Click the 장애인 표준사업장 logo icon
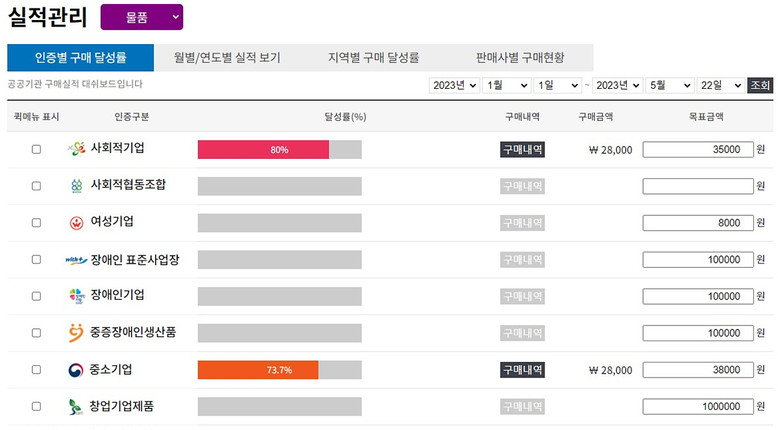This screenshot has height=430, width=778. [76, 259]
